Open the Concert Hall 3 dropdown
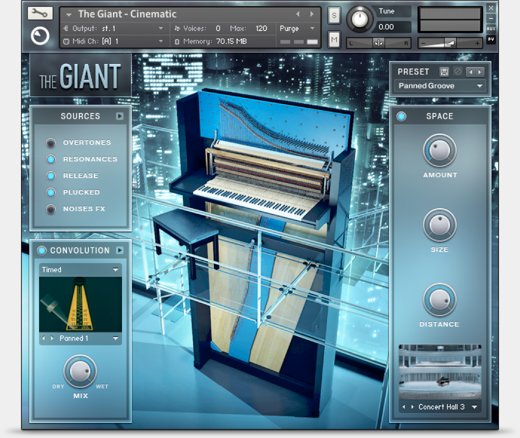This screenshot has width=520, height=438. (x=440, y=407)
